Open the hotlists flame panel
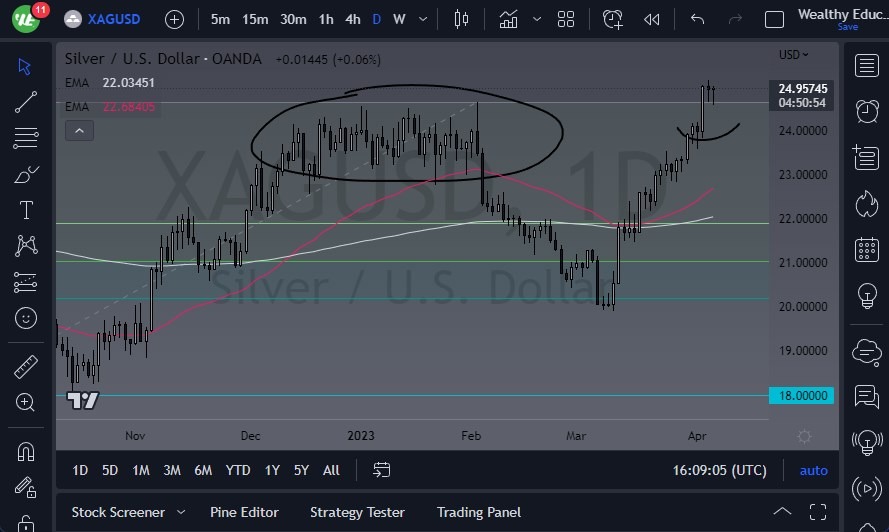The height and width of the screenshot is (532, 889). (866, 204)
